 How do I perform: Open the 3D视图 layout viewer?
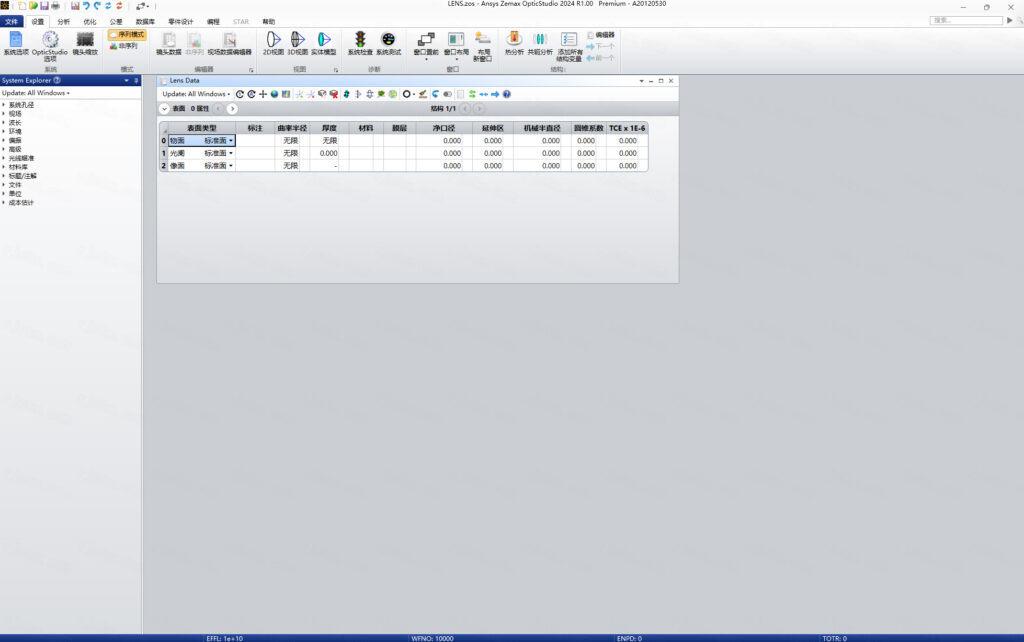[x=297, y=42]
